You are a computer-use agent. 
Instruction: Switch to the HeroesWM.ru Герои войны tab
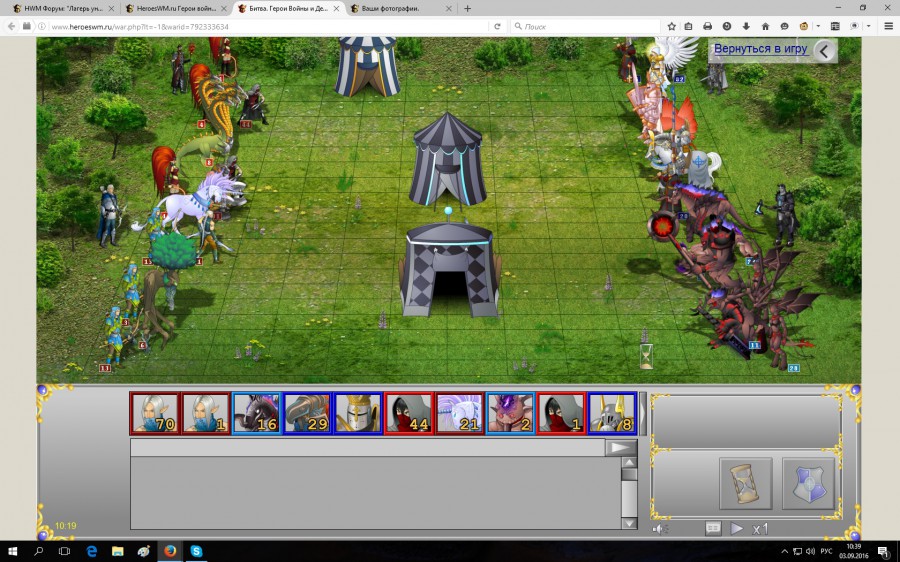click(x=176, y=9)
